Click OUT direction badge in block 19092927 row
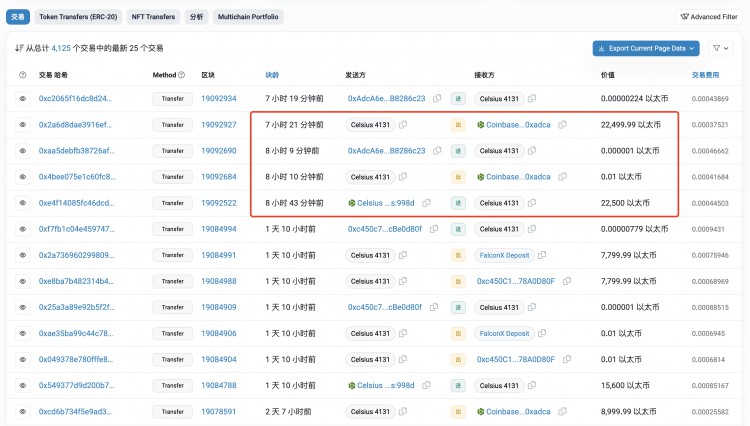The width and height of the screenshot is (750, 426). (x=458, y=125)
